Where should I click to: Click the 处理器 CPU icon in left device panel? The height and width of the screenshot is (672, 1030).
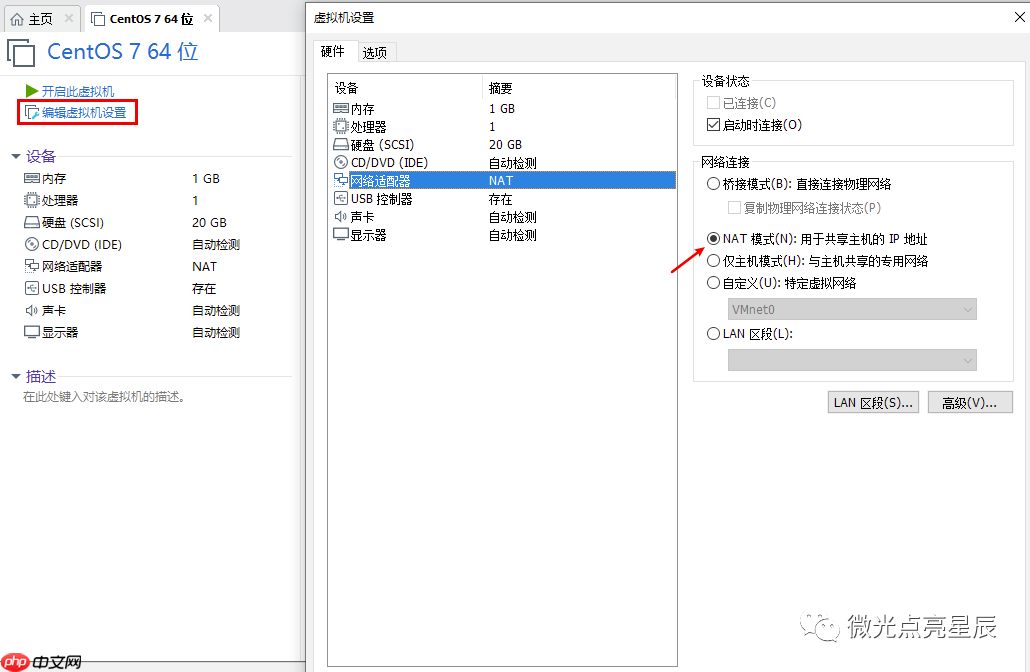point(32,200)
